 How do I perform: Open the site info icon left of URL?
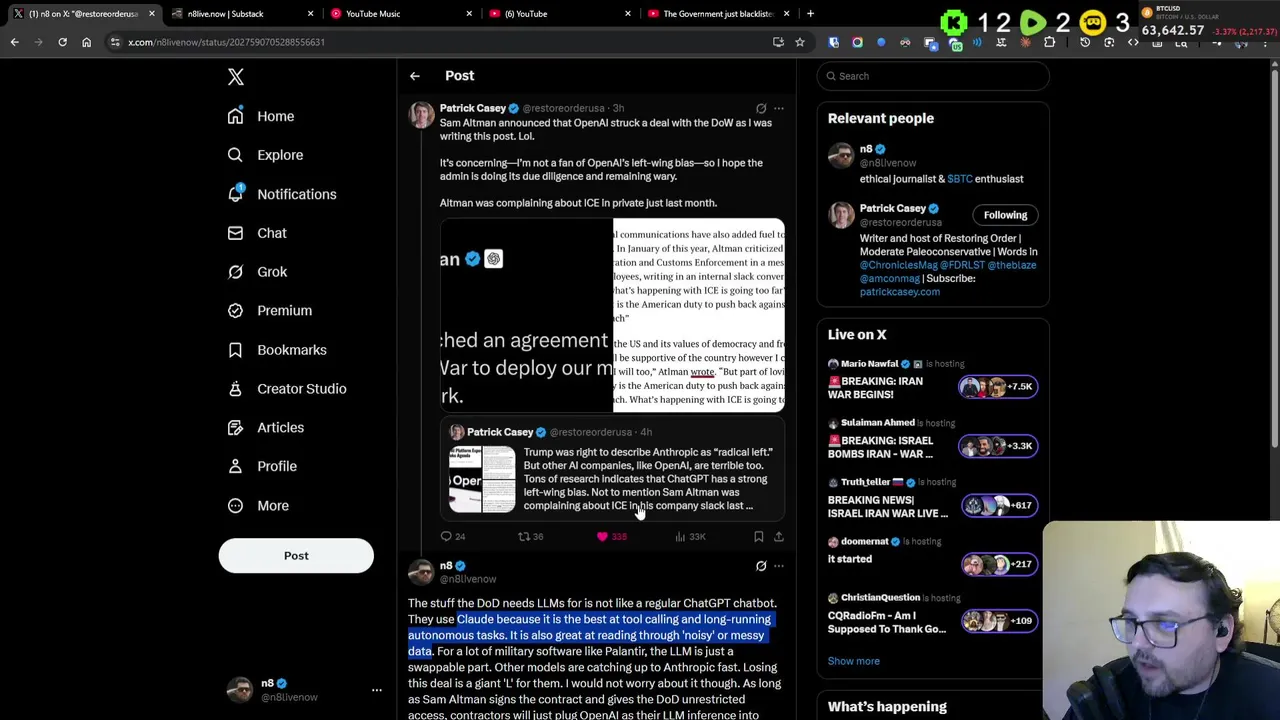[115, 42]
